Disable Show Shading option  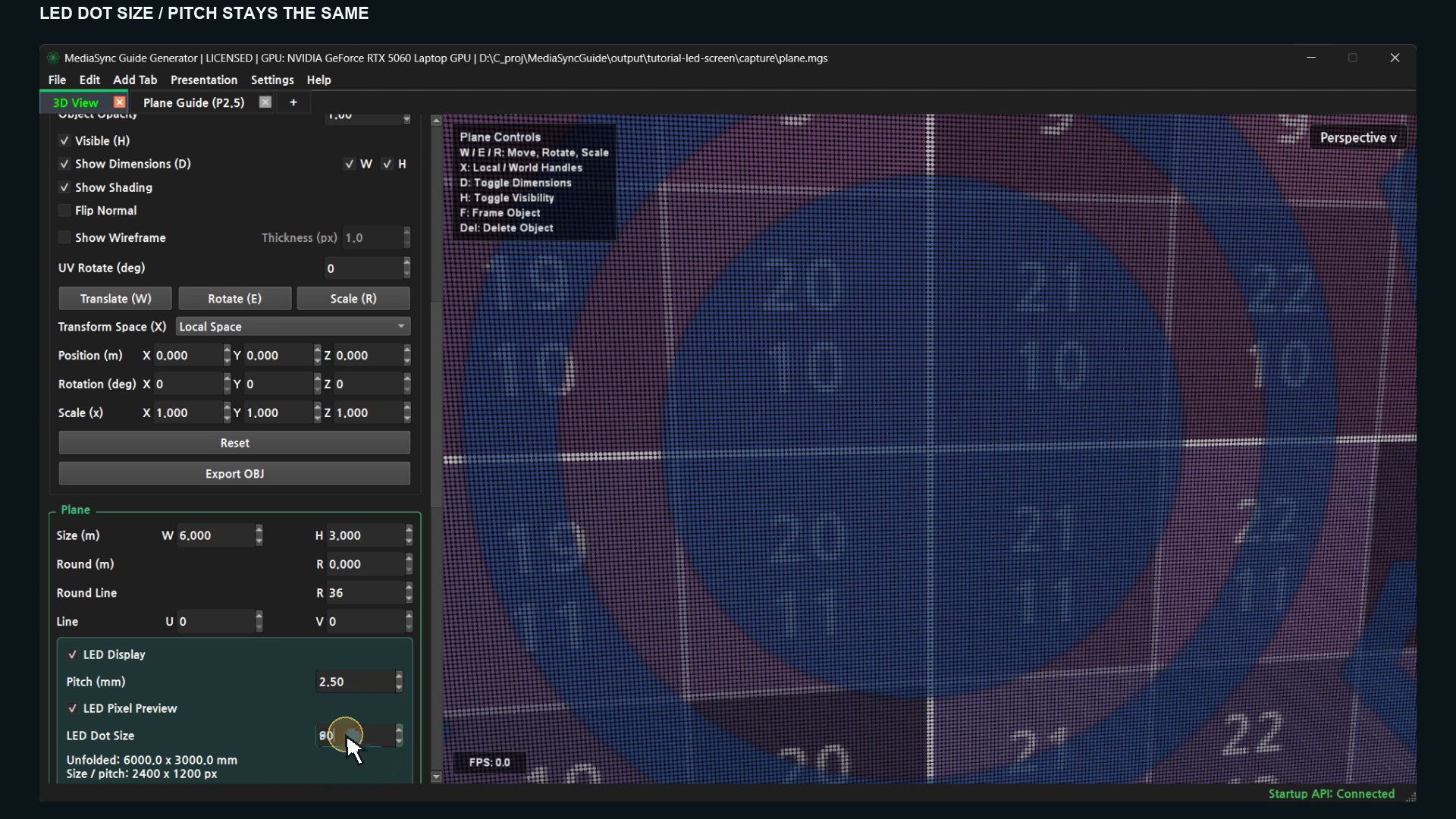tap(64, 187)
